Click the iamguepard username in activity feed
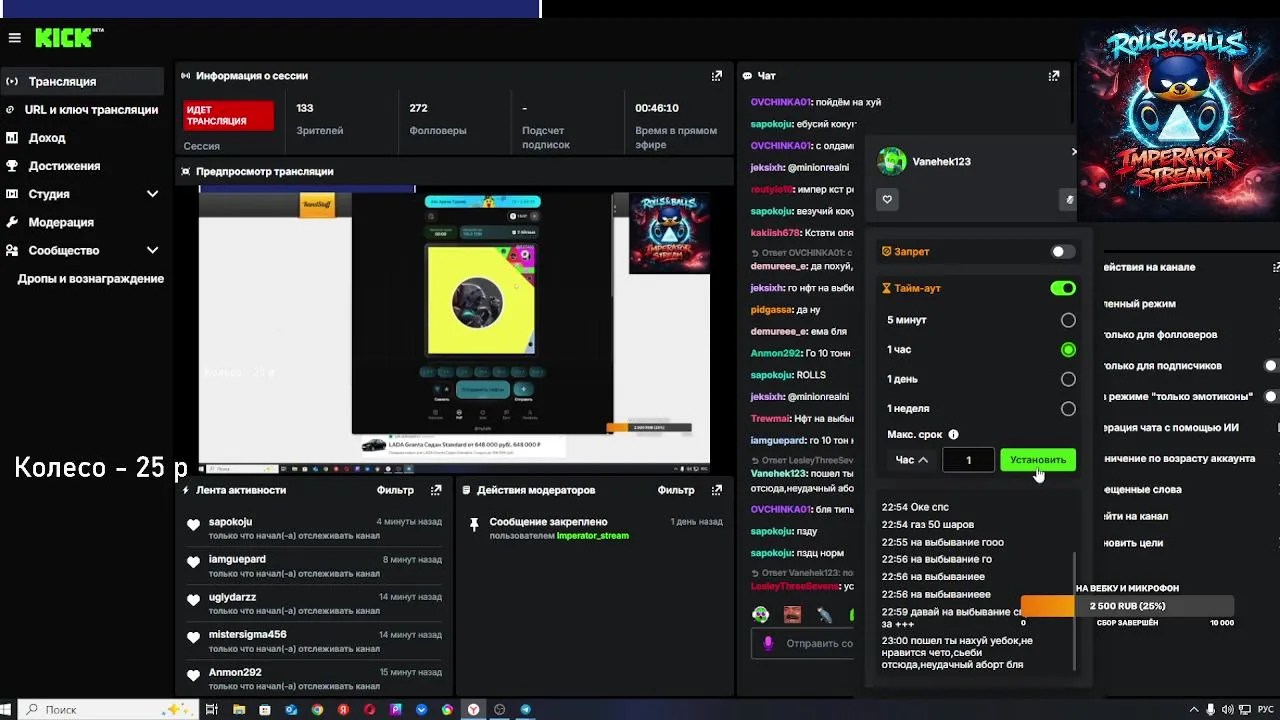The width and height of the screenshot is (1280, 720). pyautogui.click(x=237, y=560)
